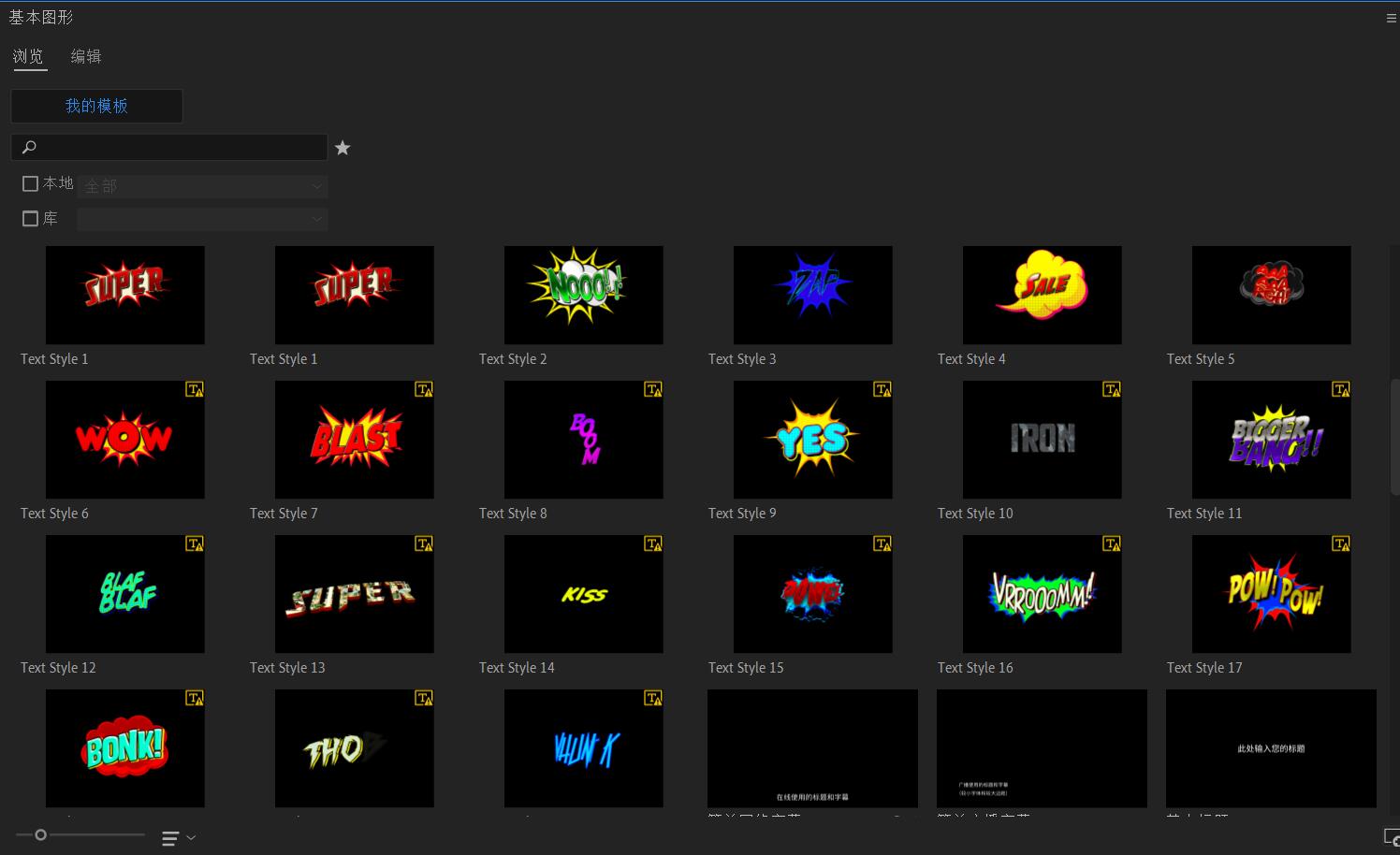Select the Text Style 4 SALE thumbnail
The image size is (1400, 855).
(x=1042, y=295)
